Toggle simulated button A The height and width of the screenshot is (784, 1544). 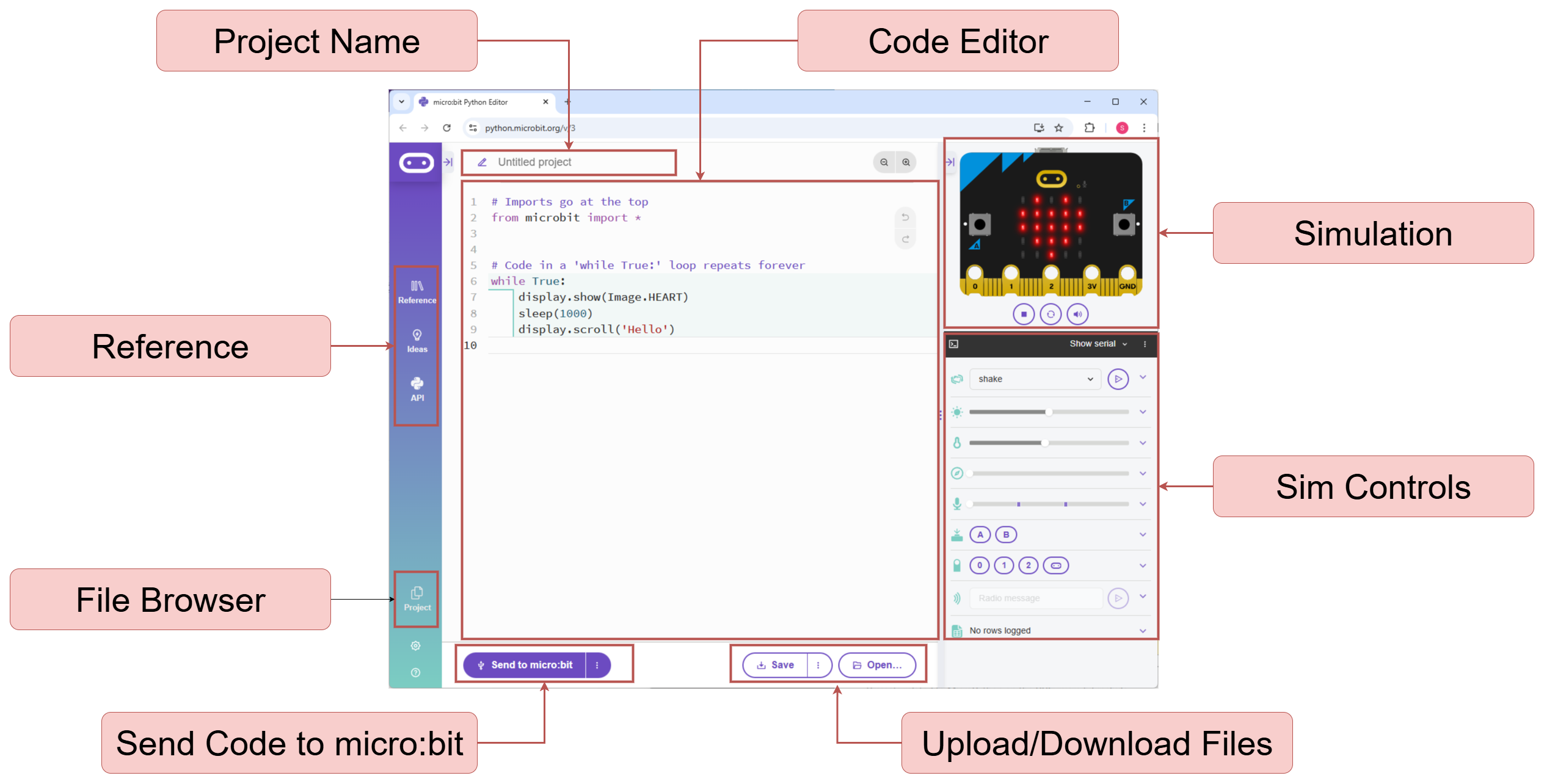click(980, 535)
